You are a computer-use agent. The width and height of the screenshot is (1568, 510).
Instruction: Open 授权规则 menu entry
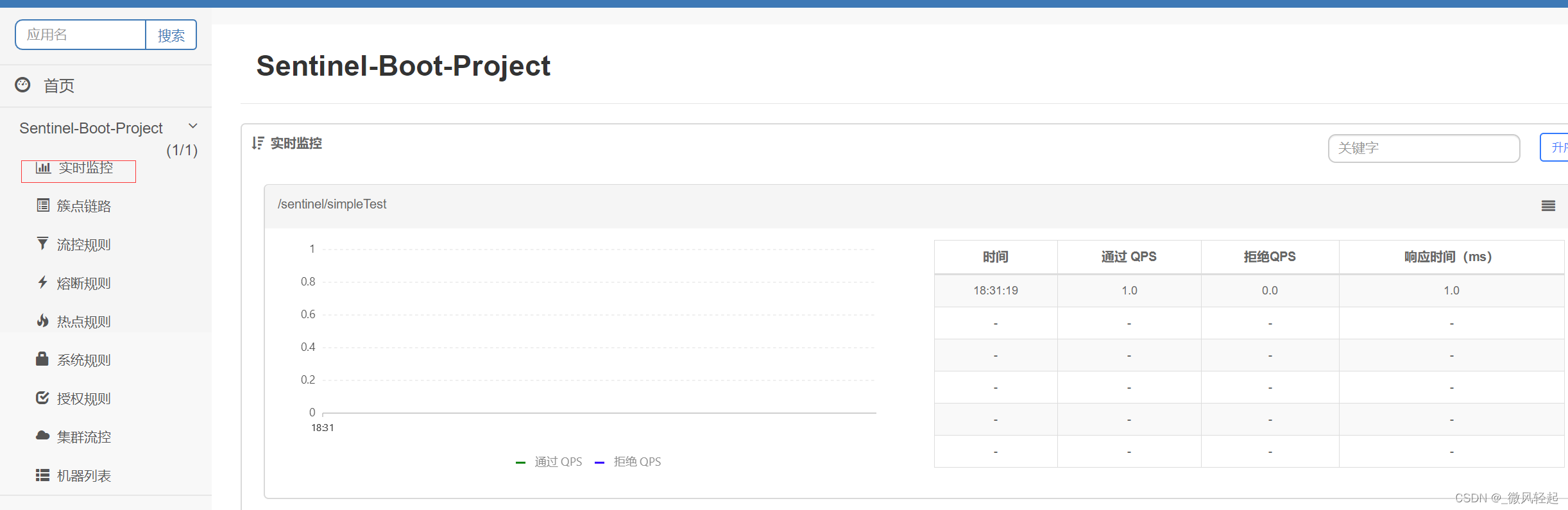pyautogui.click(x=83, y=398)
